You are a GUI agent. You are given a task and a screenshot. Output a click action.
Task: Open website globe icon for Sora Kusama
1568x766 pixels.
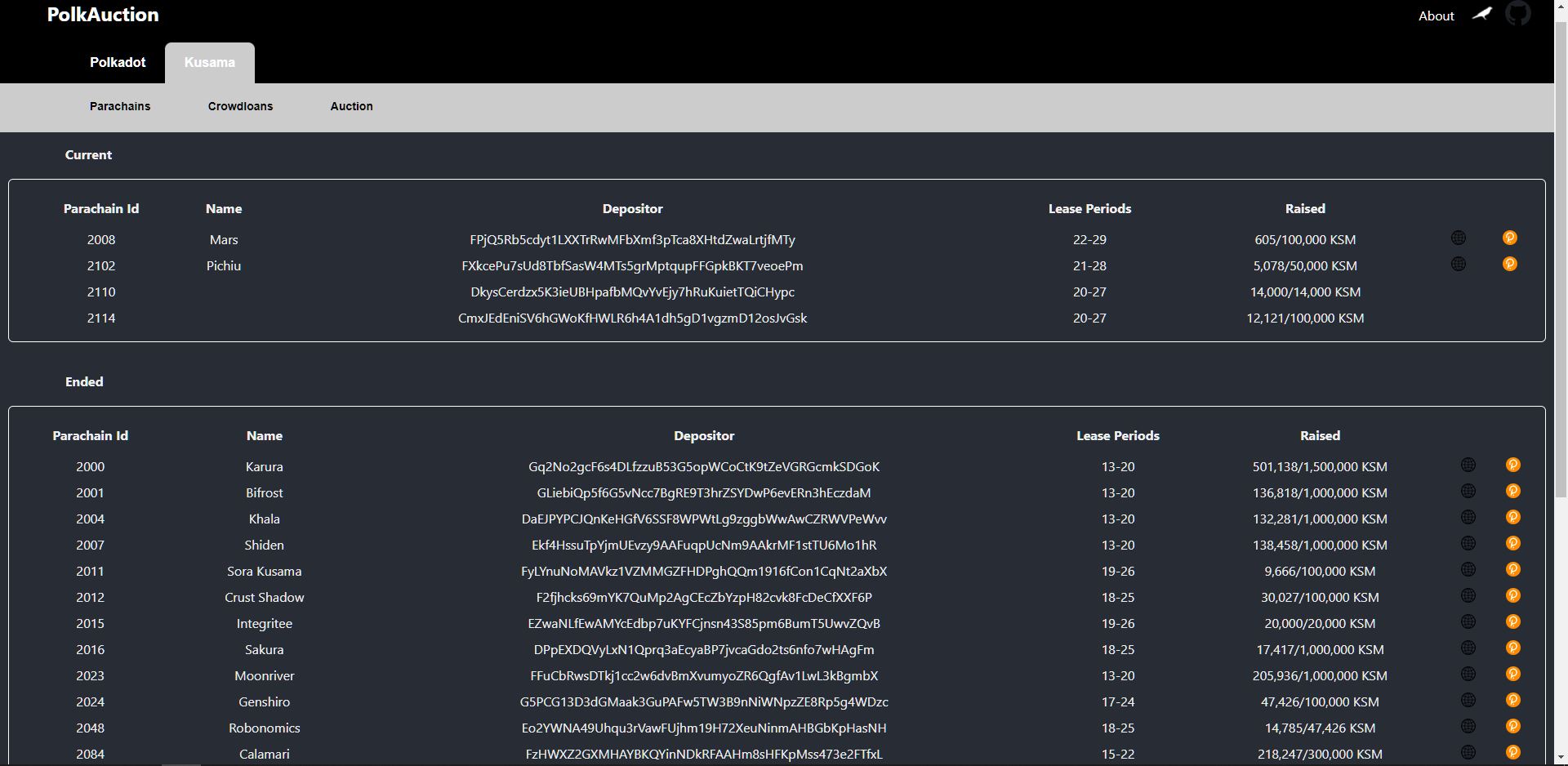(x=1468, y=569)
